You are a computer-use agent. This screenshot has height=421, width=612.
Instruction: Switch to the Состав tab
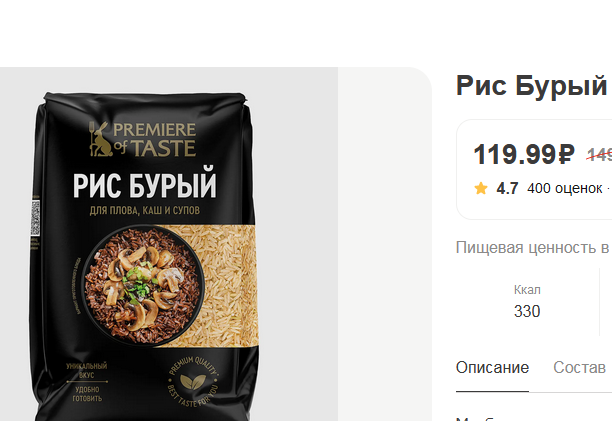coord(579,368)
